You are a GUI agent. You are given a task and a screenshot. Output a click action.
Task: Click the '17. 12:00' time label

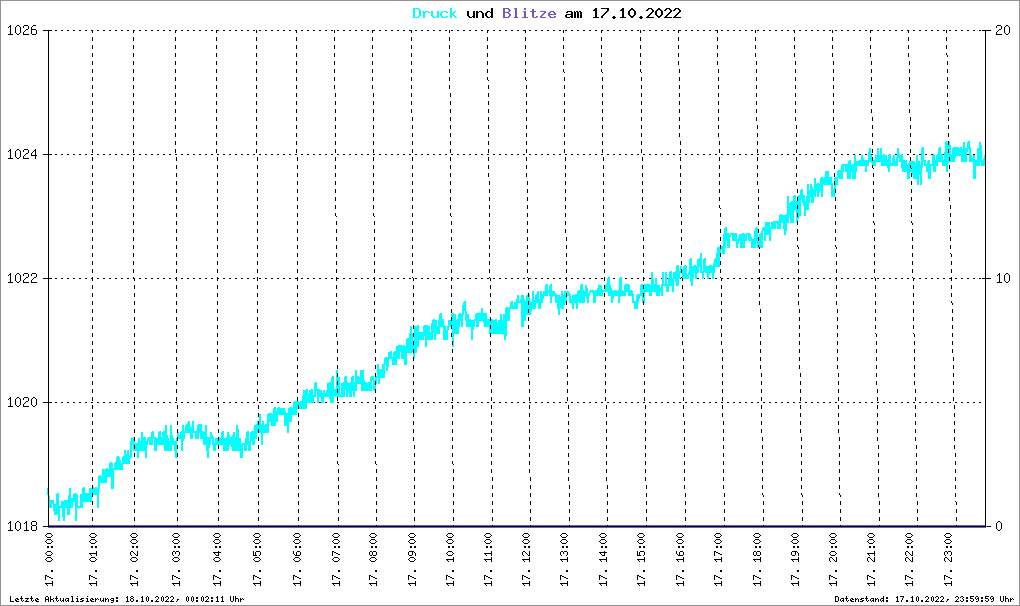click(526, 560)
